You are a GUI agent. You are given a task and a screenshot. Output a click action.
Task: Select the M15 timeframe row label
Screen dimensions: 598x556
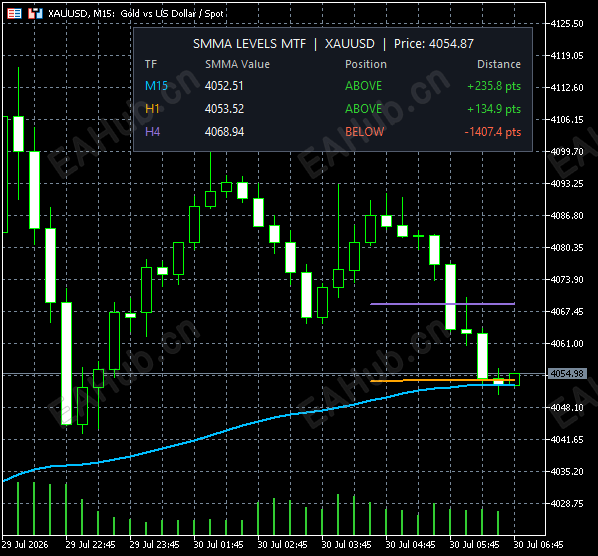point(156,86)
